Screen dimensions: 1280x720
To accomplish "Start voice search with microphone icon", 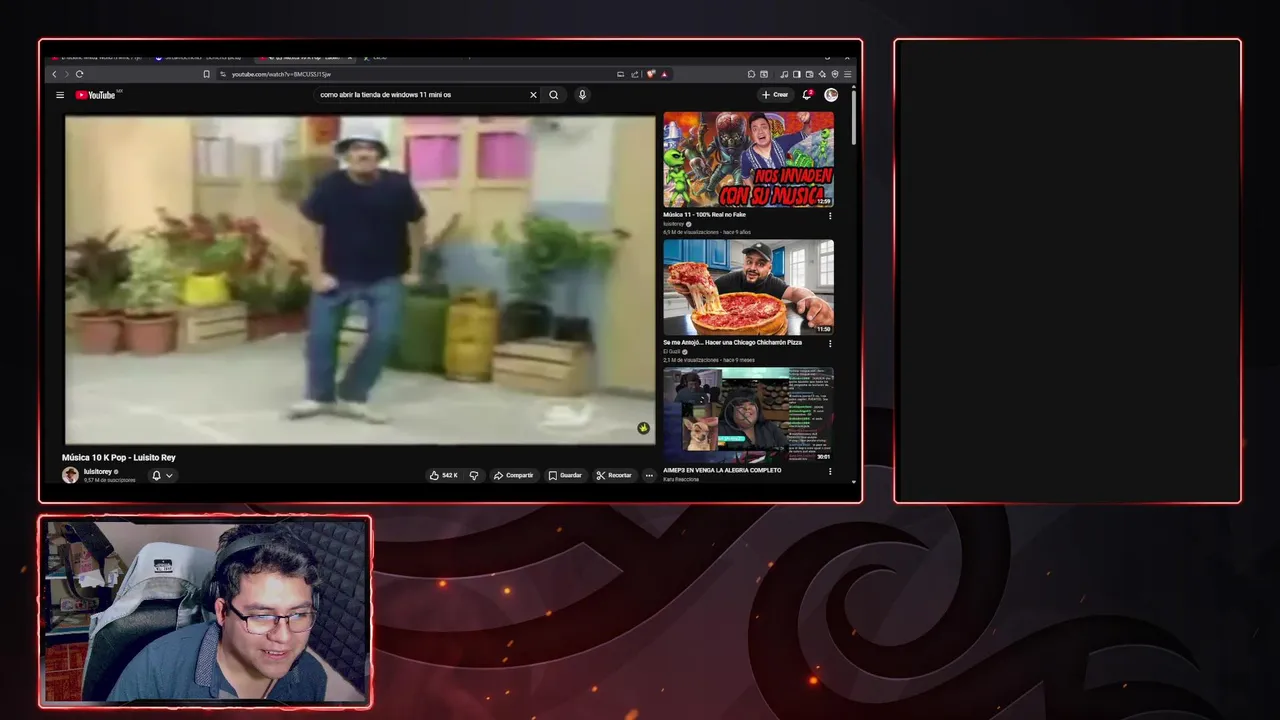I will (x=582, y=95).
